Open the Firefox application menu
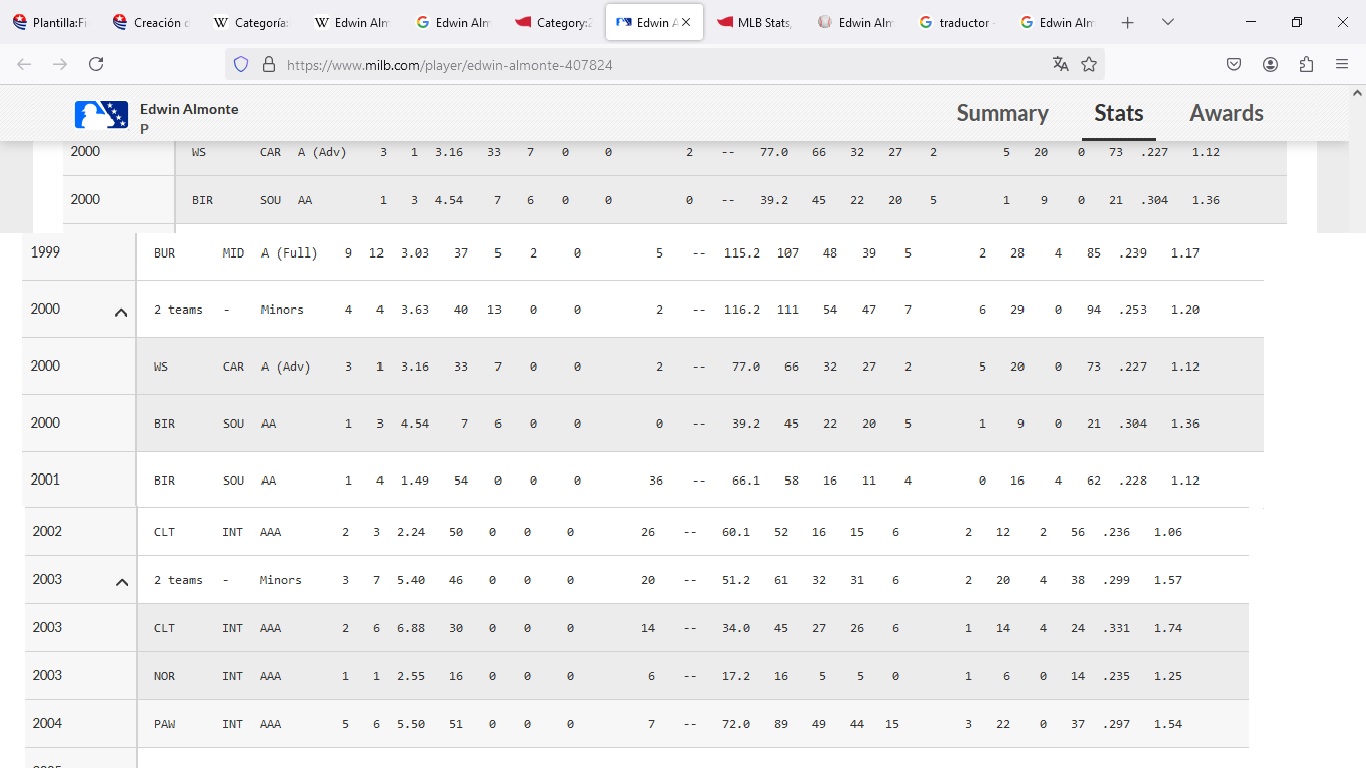 click(x=1342, y=64)
